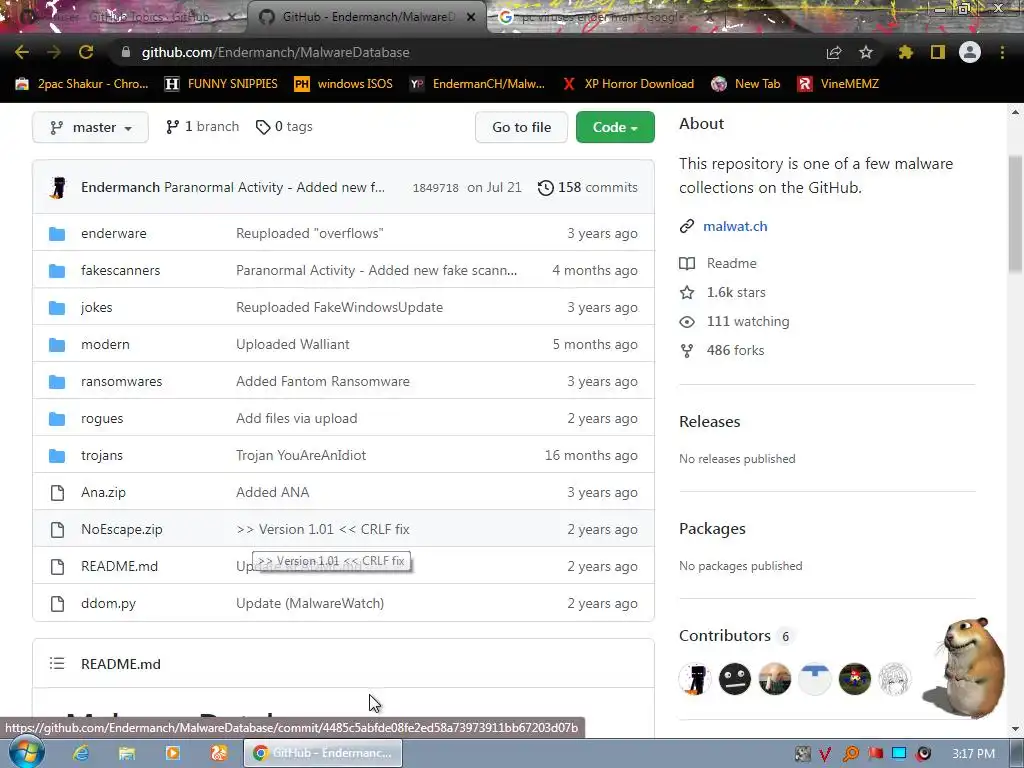Screen dimensions: 1024x768
Task: Open the 2pac Shakur bookmark
Action: pyautogui.click(x=82, y=84)
